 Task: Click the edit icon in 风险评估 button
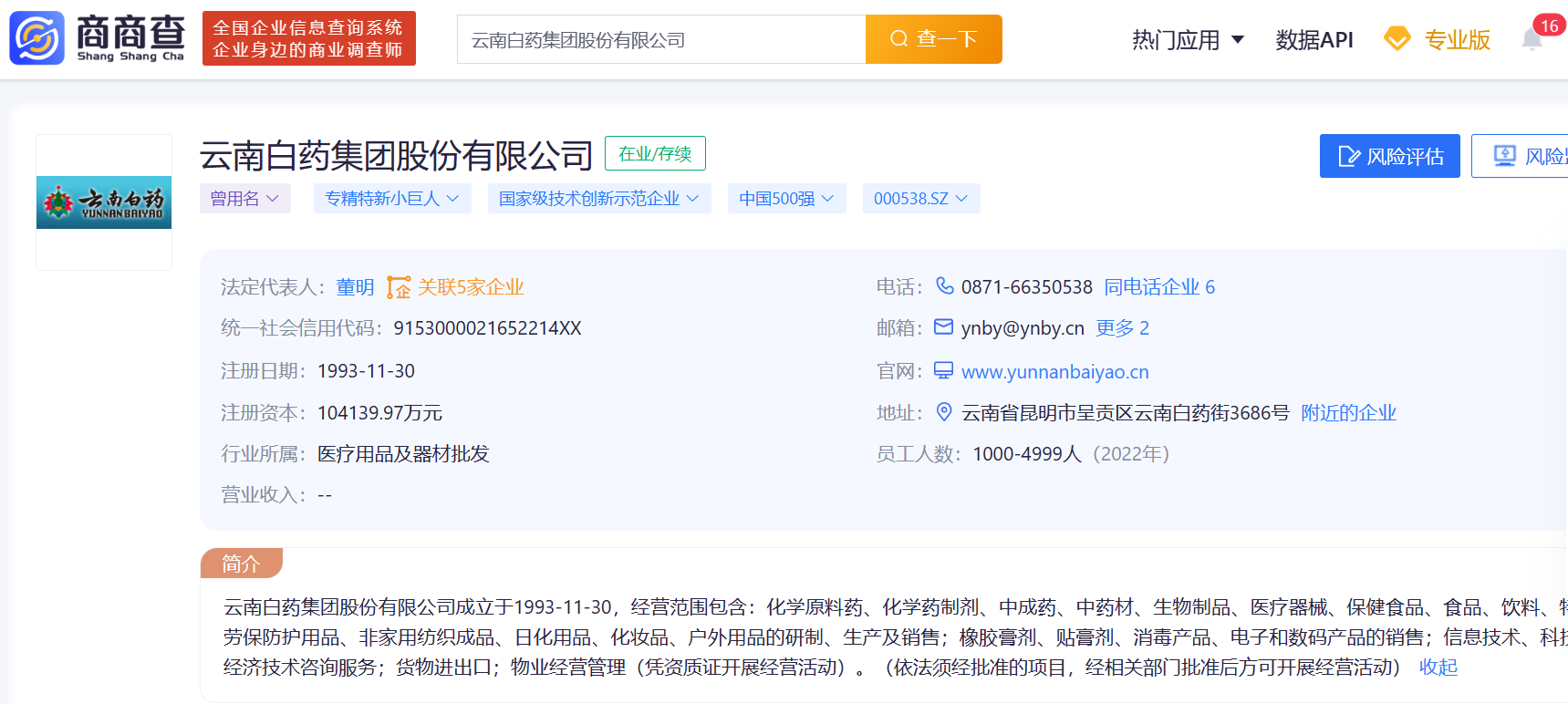click(1349, 156)
